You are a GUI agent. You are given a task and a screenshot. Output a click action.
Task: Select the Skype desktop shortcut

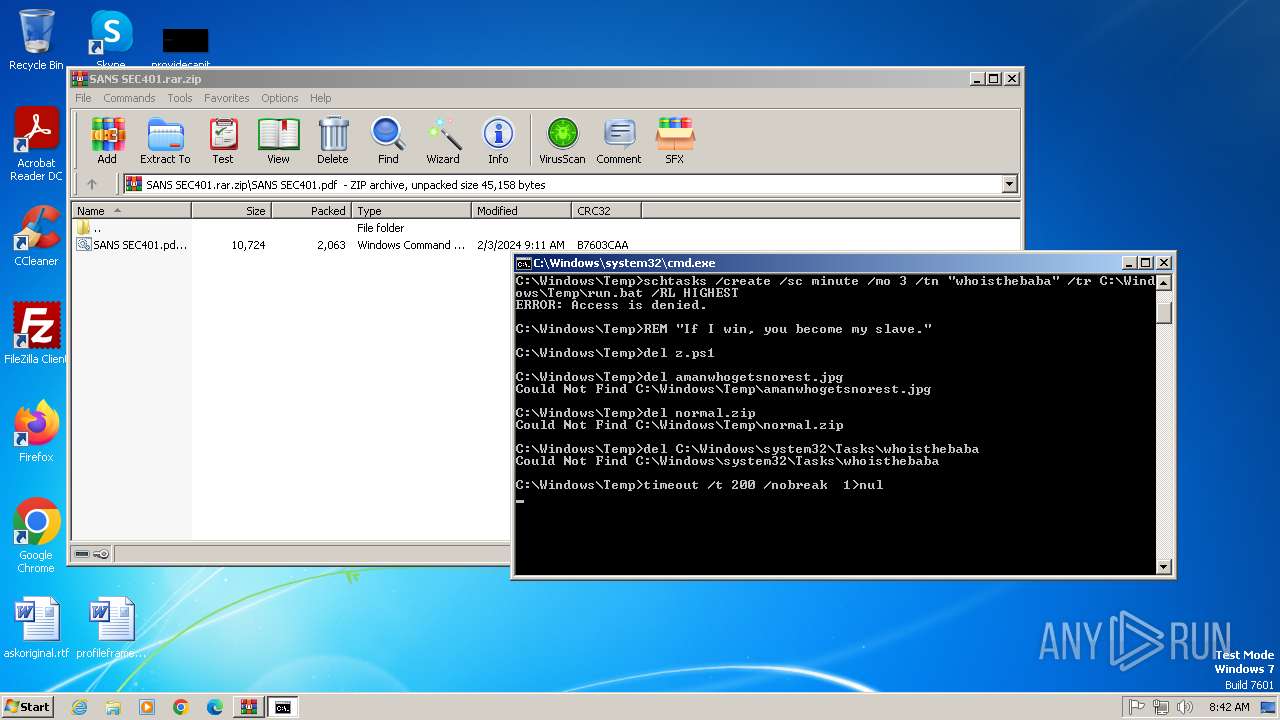[x=111, y=38]
